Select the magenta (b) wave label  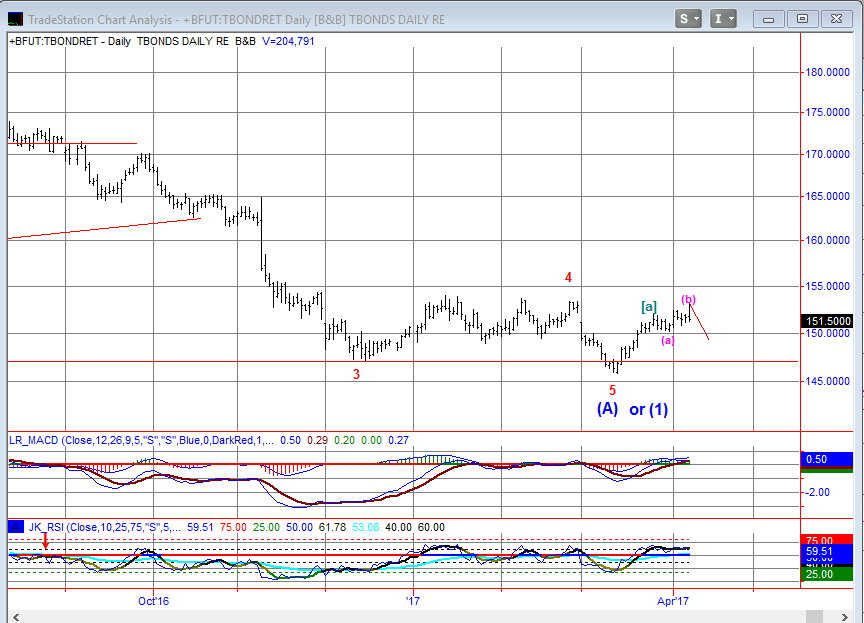point(688,300)
